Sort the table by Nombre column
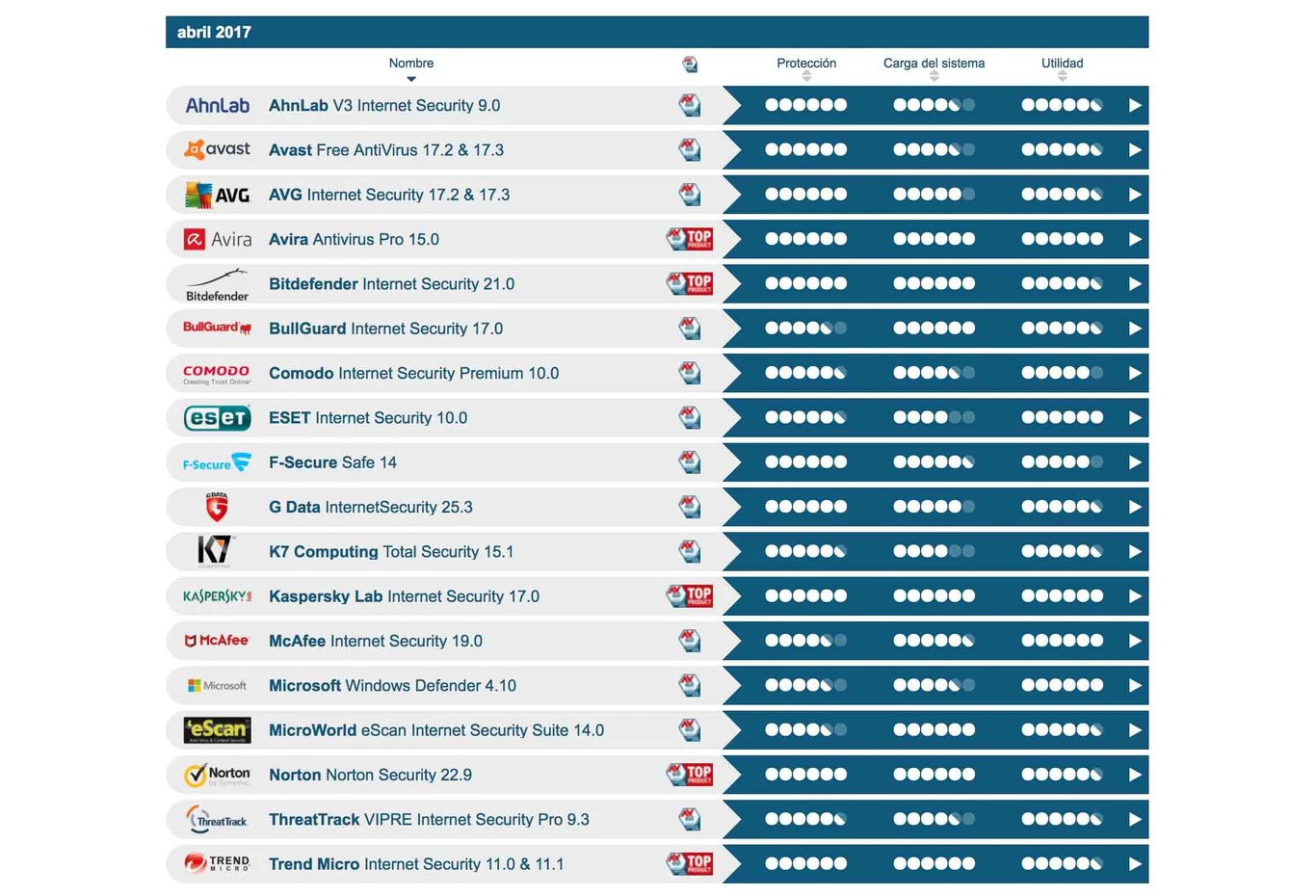This screenshot has width=1316, height=896. pyautogui.click(x=411, y=65)
